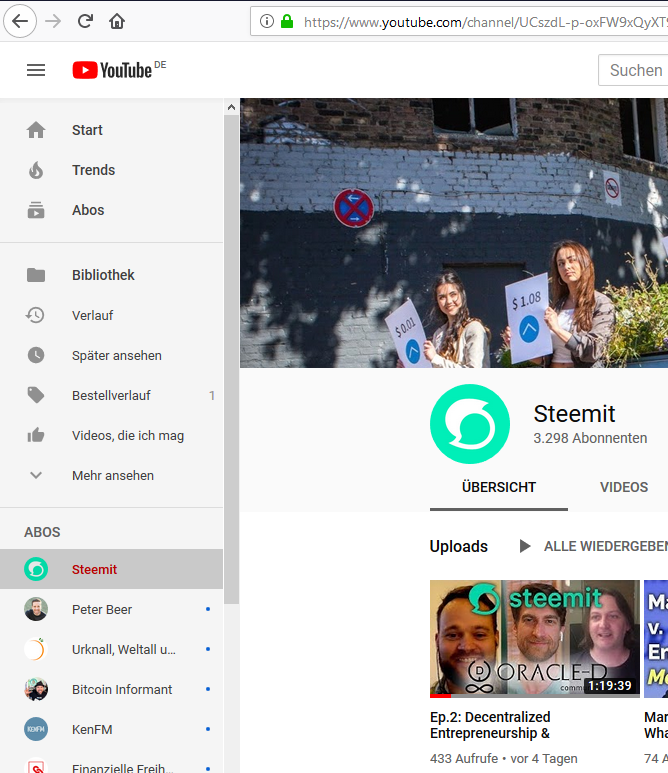Focus the Suchen search field
This screenshot has width=668, height=773.
click(x=633, y=70)
